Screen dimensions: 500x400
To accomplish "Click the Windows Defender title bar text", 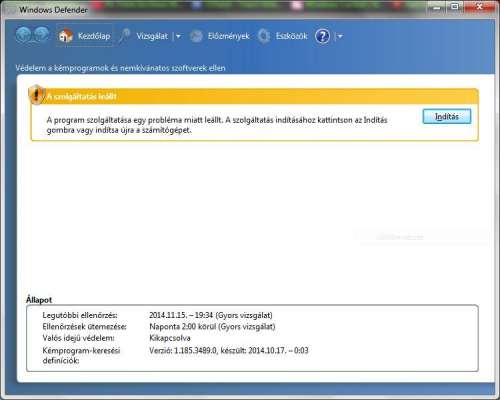I will (53, 10).
